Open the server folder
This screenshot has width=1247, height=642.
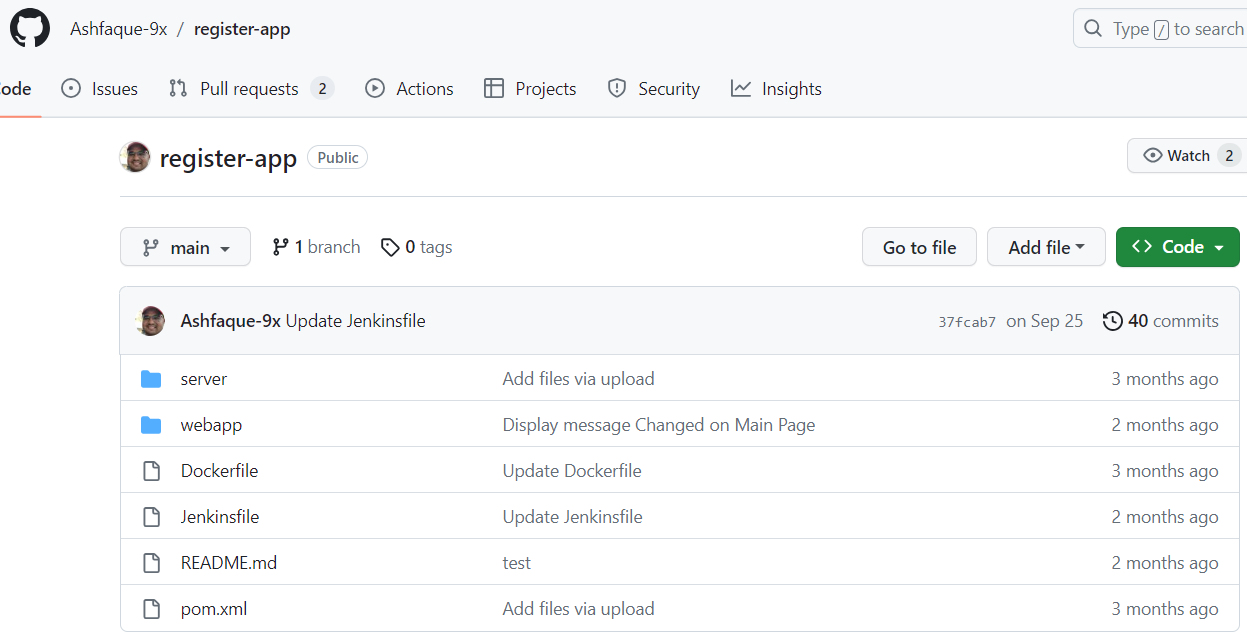204,379
